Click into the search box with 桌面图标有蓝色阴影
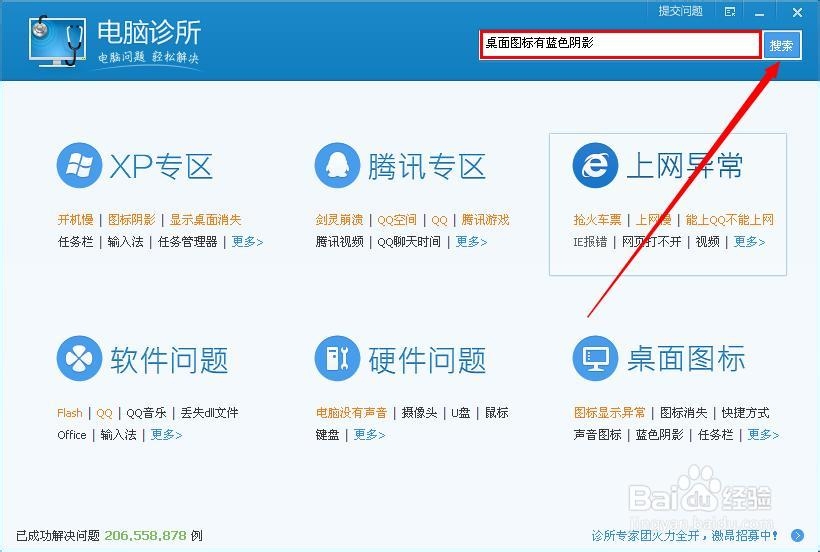Image resolution: width=820 pixels, height=552 pixels. (620, 45)
